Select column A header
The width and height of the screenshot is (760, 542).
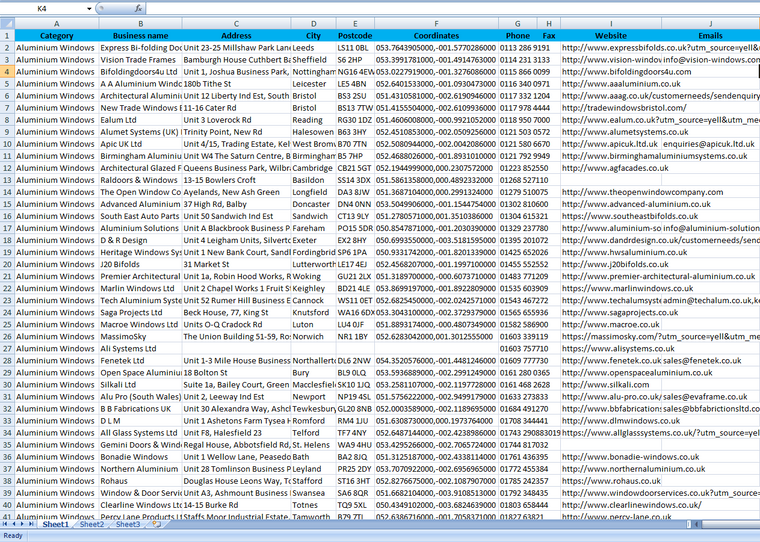pyautogui.click(x=57, y=23)
